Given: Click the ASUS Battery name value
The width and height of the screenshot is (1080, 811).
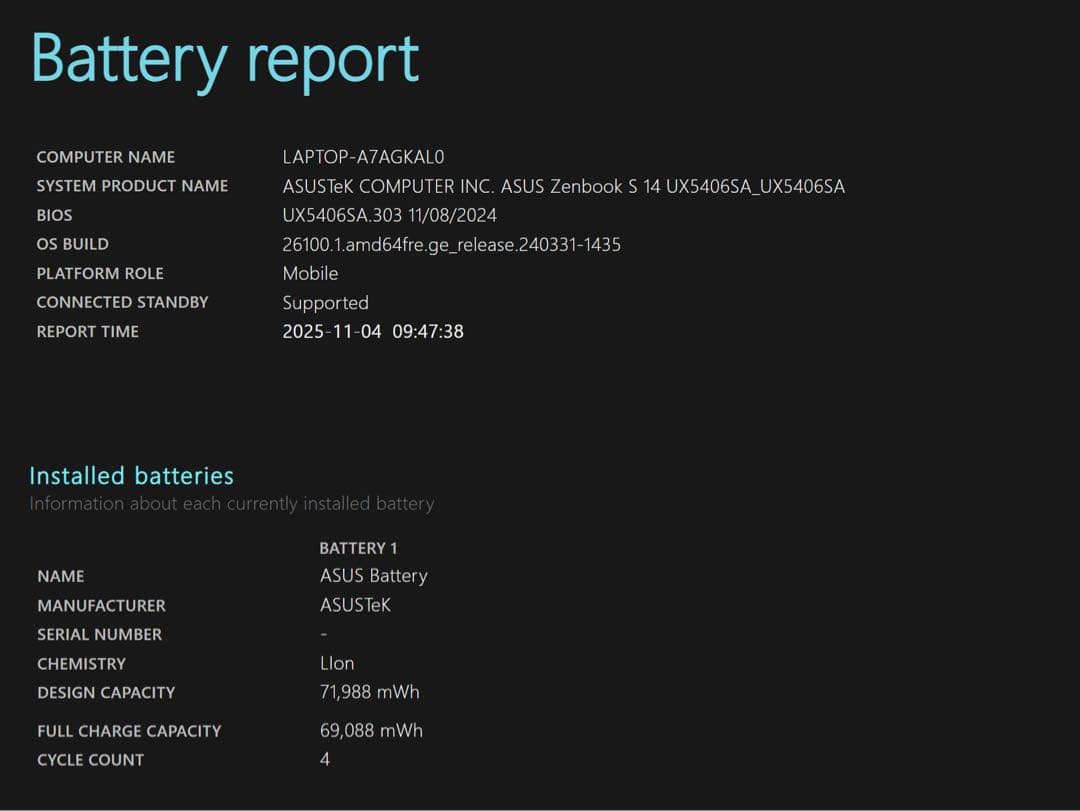Looking at the screenshot, I should [x=373, y=576].
